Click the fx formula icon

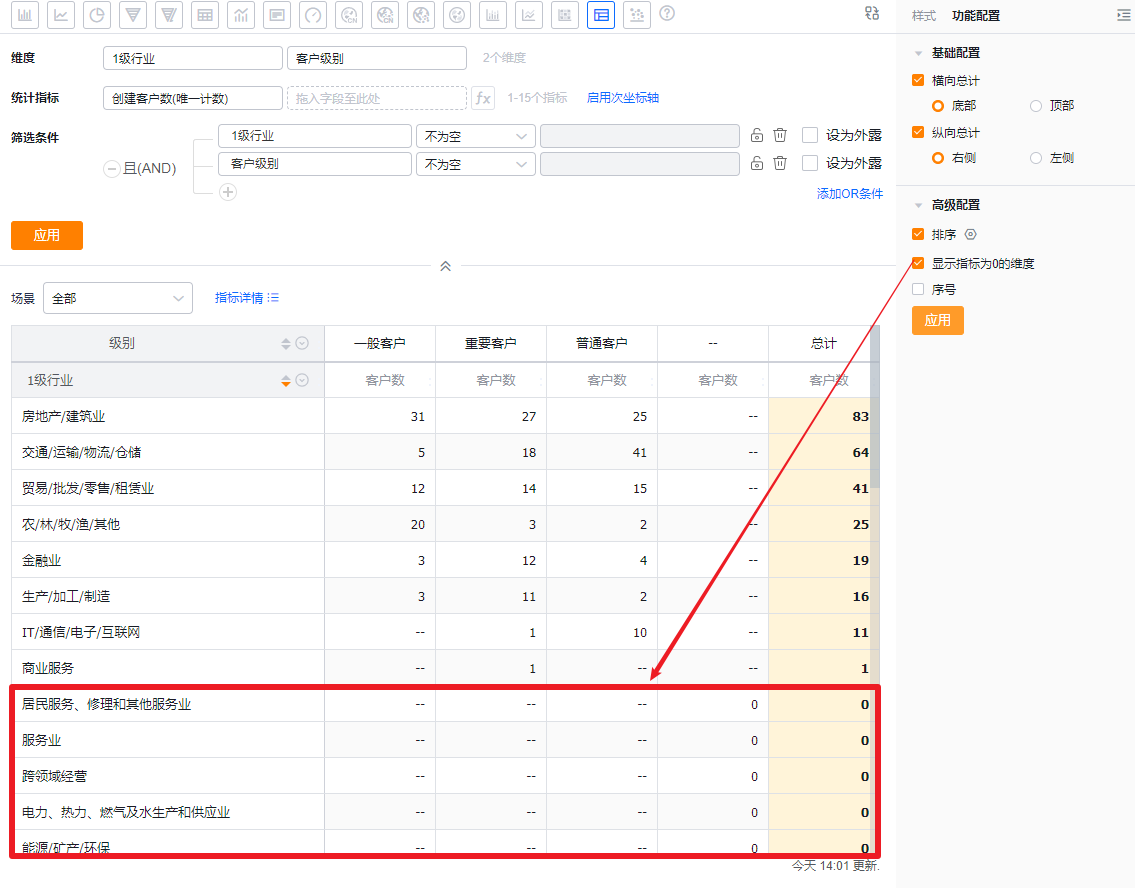click(x=483, y=98)
